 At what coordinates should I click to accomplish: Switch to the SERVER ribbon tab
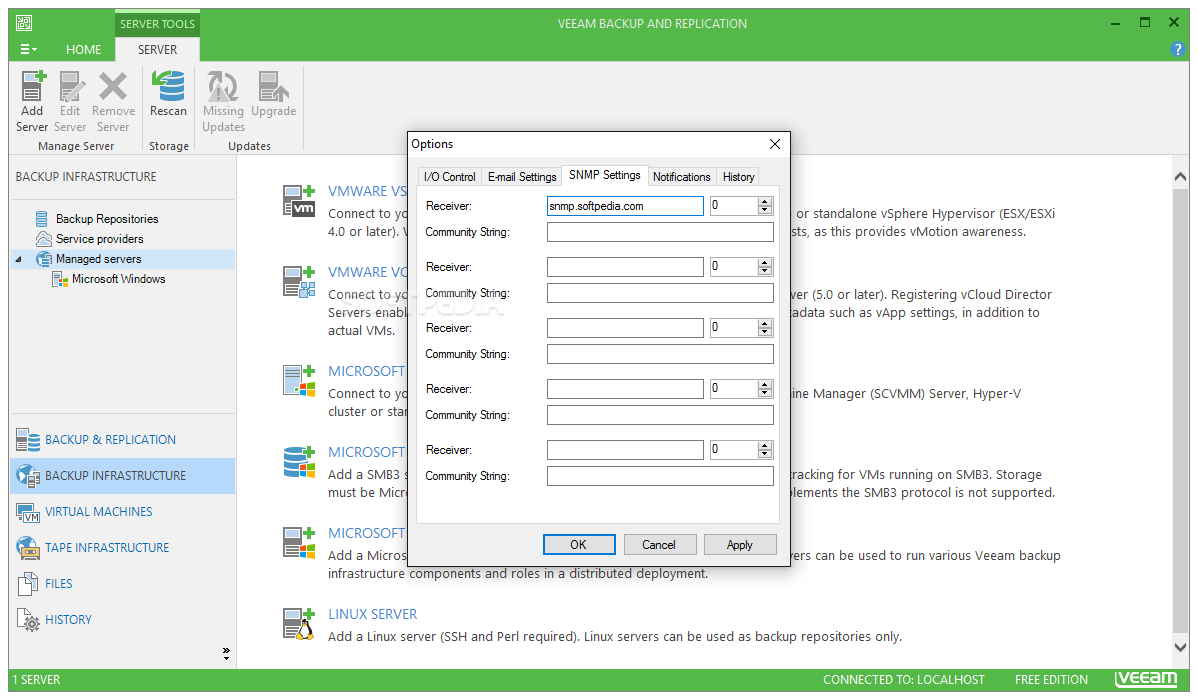157,49
